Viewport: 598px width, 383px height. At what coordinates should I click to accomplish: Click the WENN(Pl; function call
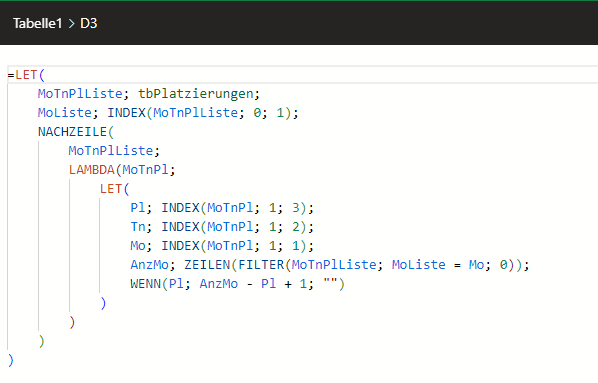click(160, 284)
